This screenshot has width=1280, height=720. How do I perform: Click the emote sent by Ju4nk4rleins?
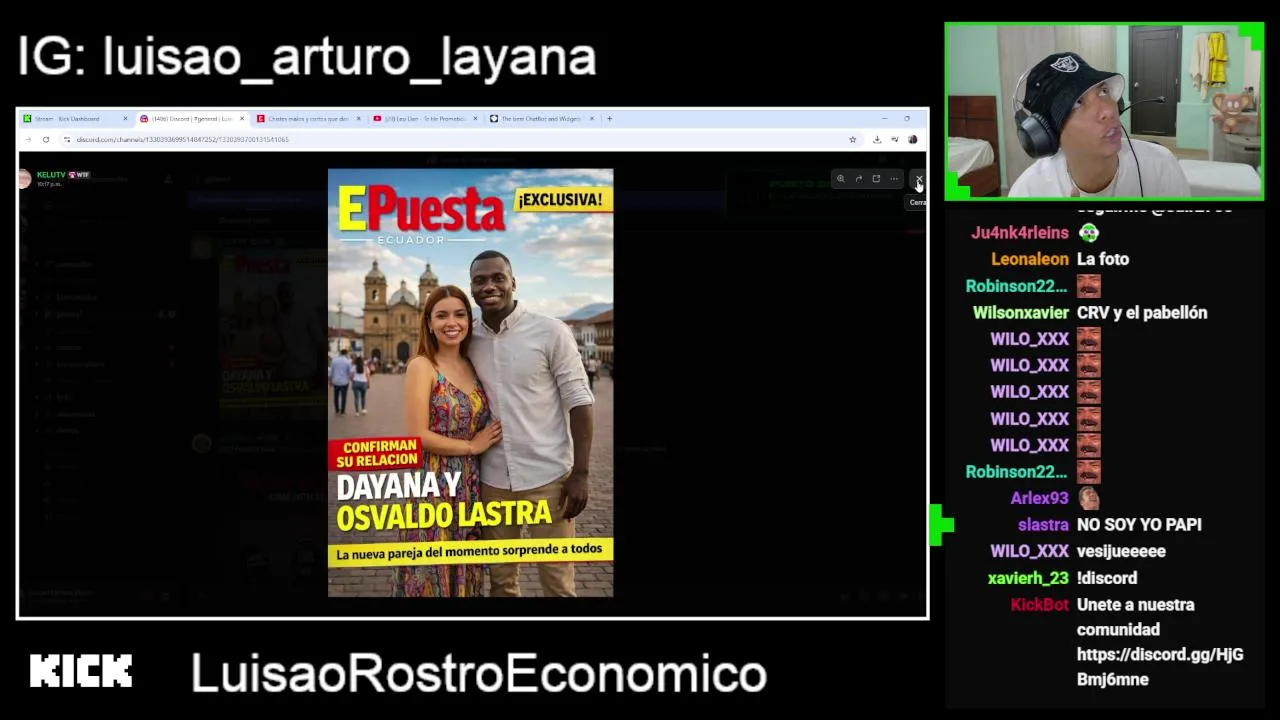(x=1089, y=233)
